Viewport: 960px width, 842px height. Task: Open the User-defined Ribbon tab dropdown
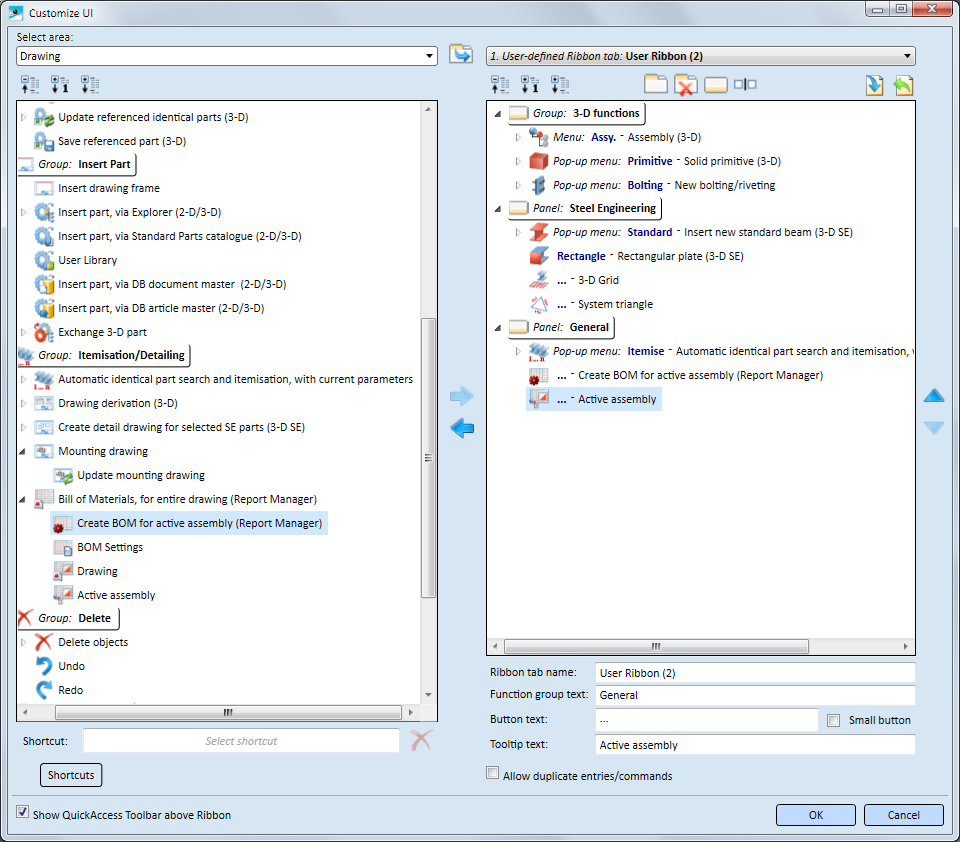tap(906, 56)
